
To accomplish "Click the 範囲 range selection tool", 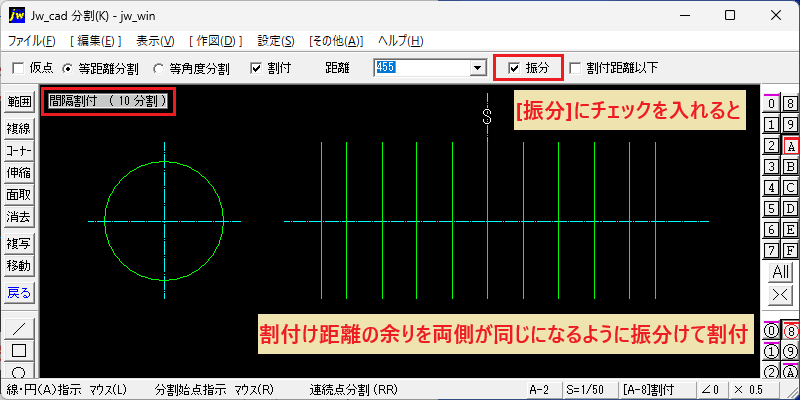I will [19, 102].
